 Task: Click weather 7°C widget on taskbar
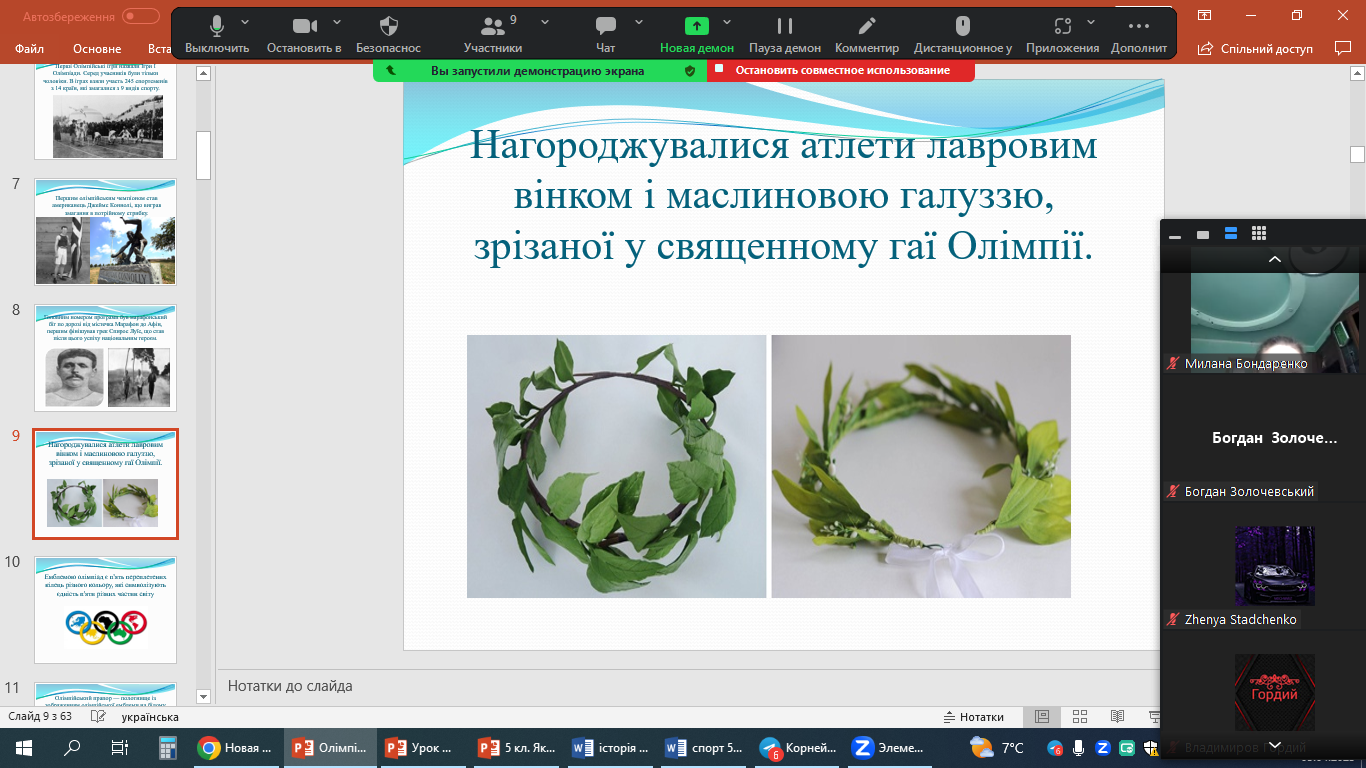click(998, 748)
